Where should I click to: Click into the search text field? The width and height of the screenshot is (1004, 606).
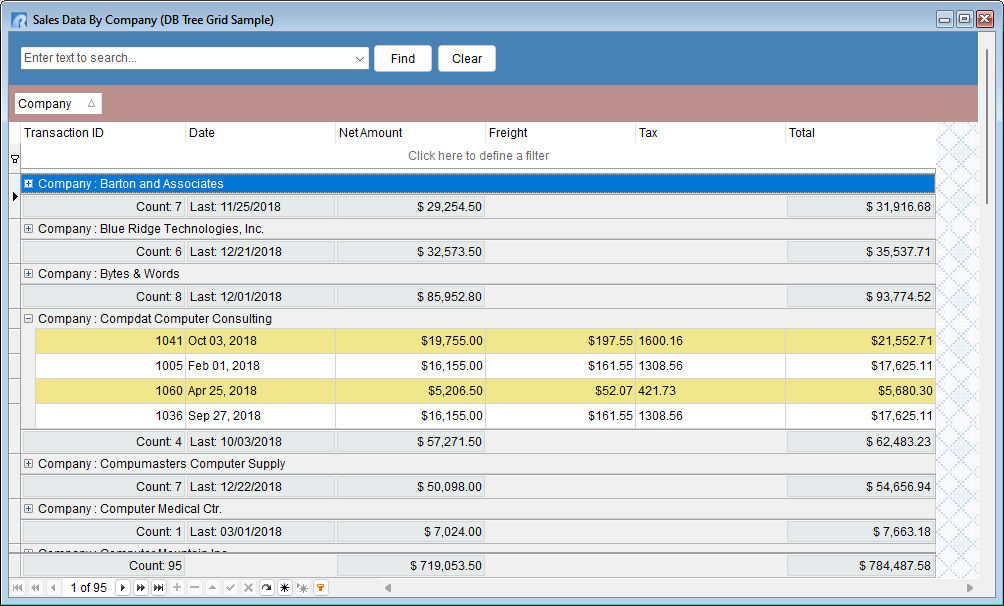pyautogui.click(x=187, y=58)
